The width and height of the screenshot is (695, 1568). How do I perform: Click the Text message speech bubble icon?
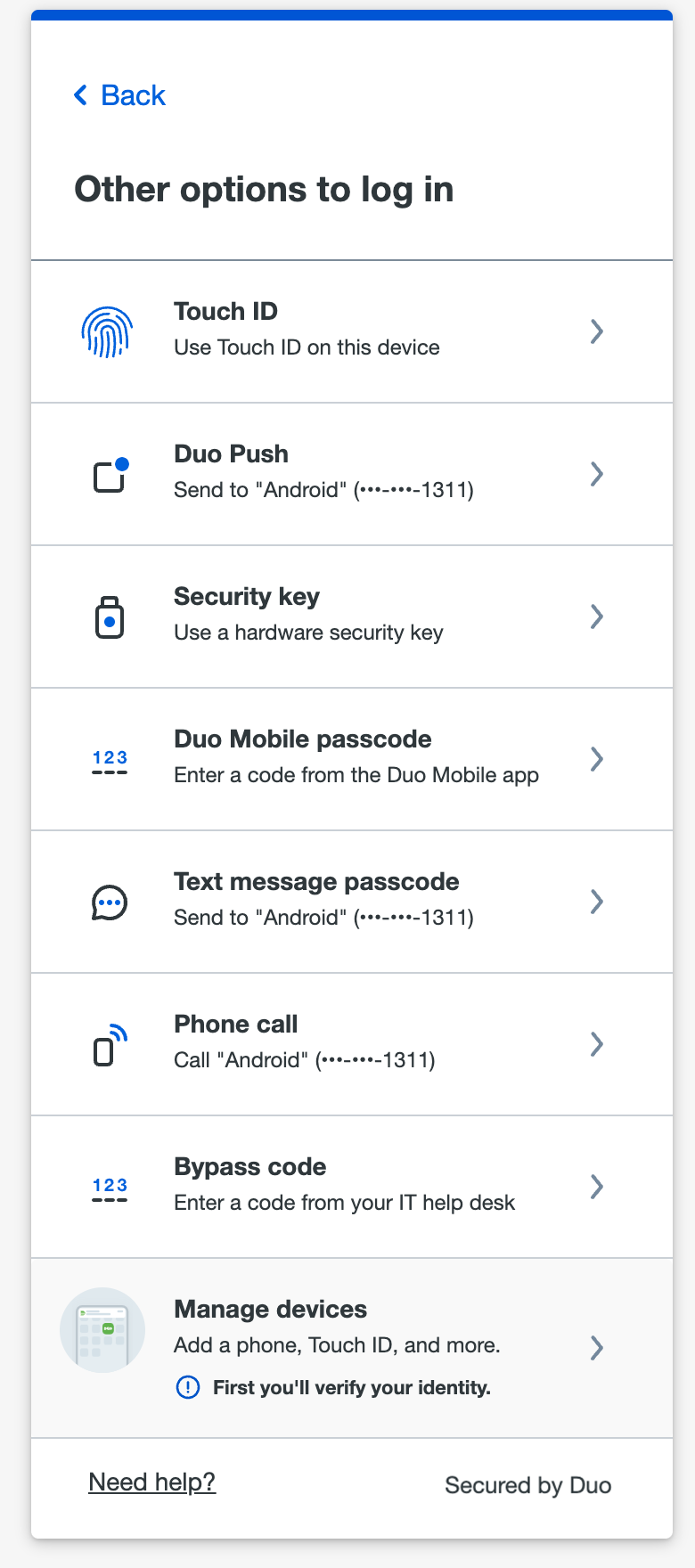[109, 901]
